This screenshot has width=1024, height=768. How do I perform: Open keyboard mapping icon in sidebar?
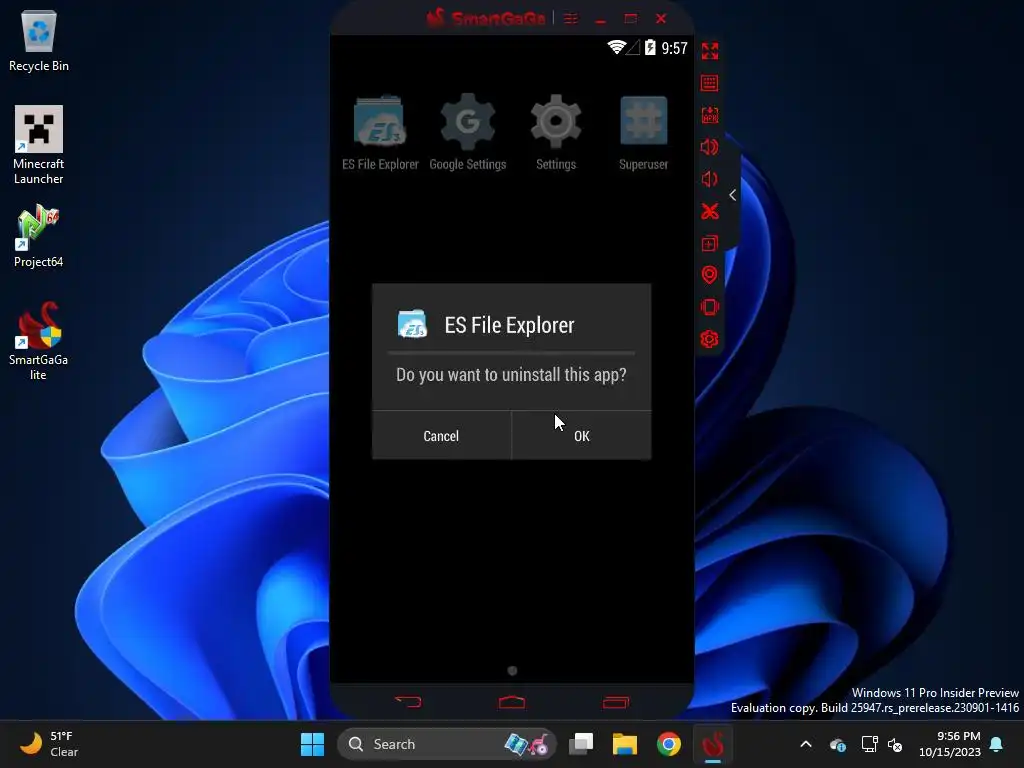pos(710,83)
